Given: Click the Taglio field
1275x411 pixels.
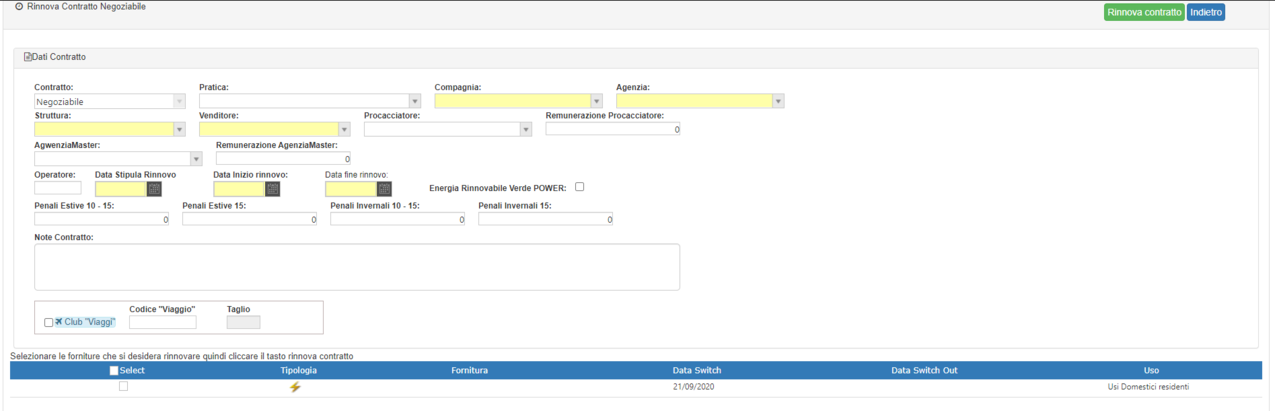Looking at the screenshot, I should (x=244, y=322).
